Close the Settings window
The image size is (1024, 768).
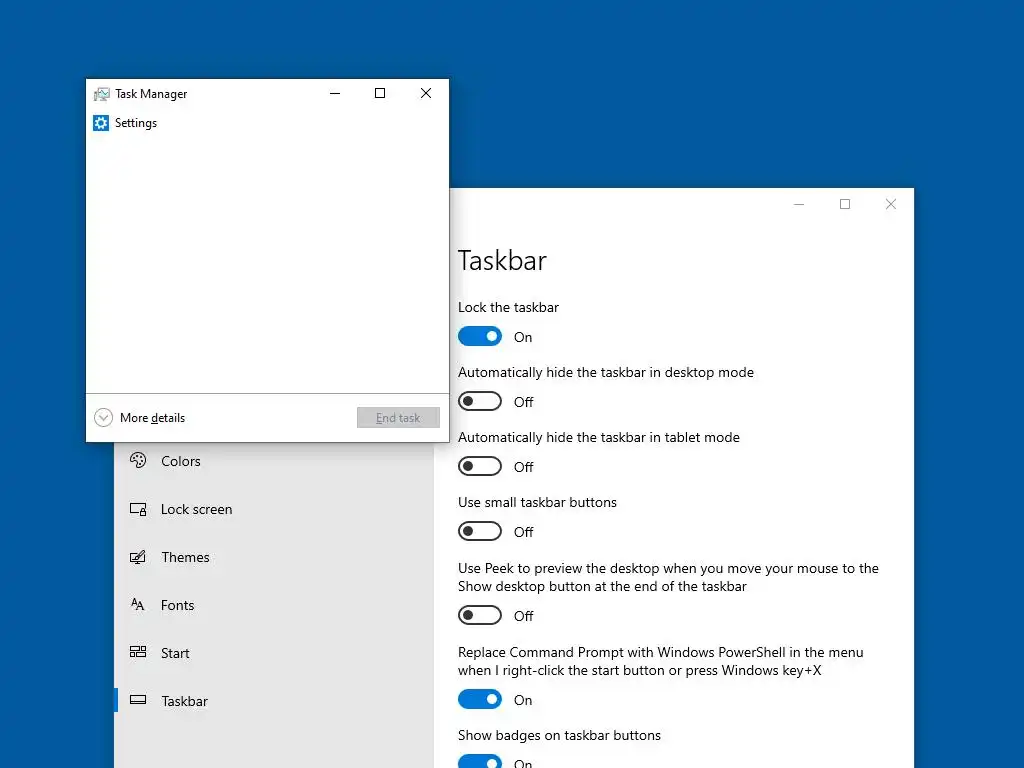tap(891, 204)
